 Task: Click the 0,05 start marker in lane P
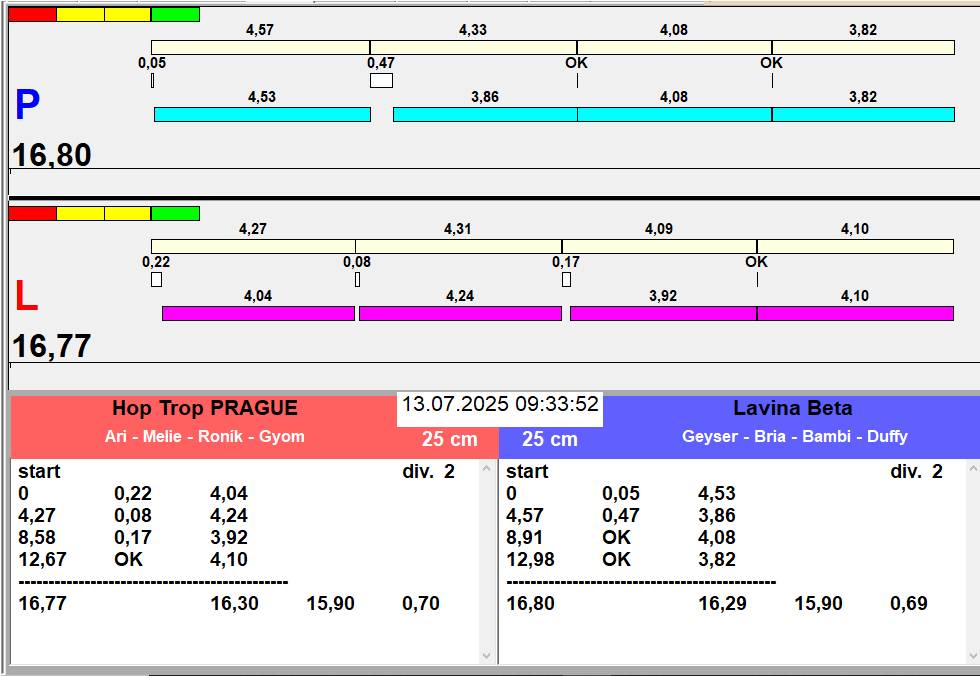click(x=152, y=81)
